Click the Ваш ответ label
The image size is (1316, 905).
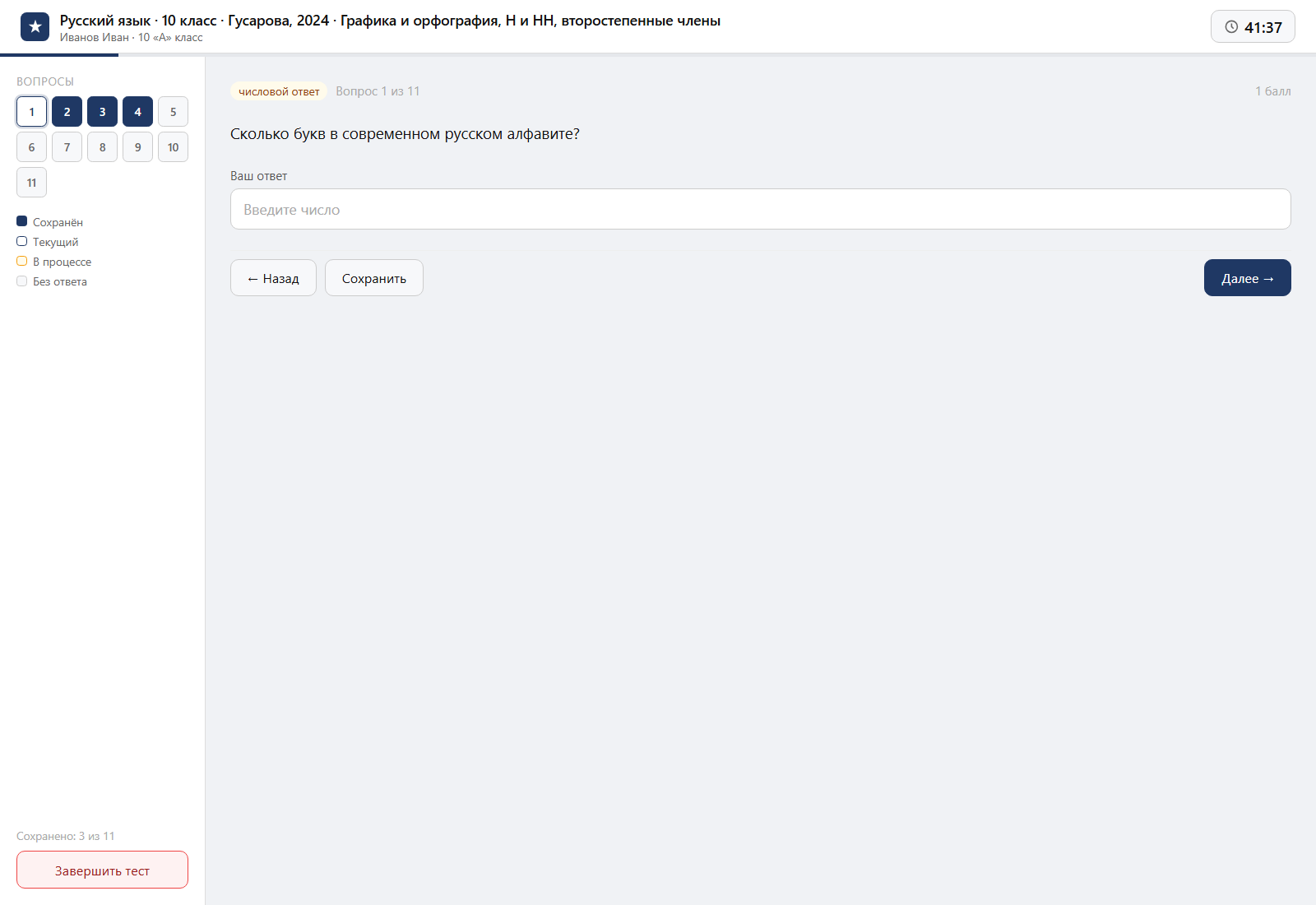(259, 176)
